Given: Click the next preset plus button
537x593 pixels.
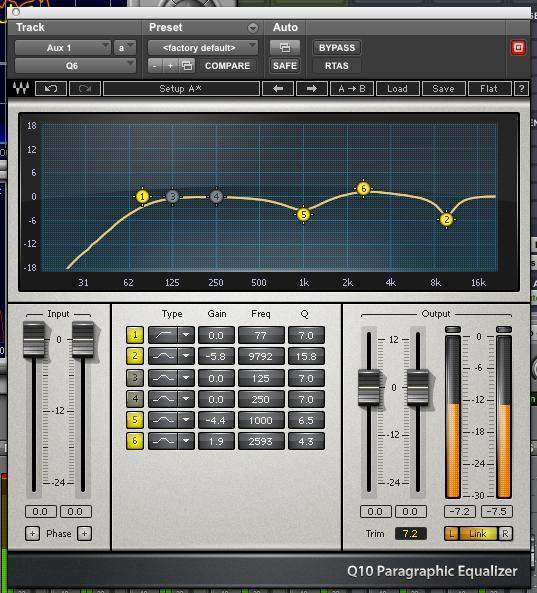Looking at the screenshot, I should coord(171,66).
